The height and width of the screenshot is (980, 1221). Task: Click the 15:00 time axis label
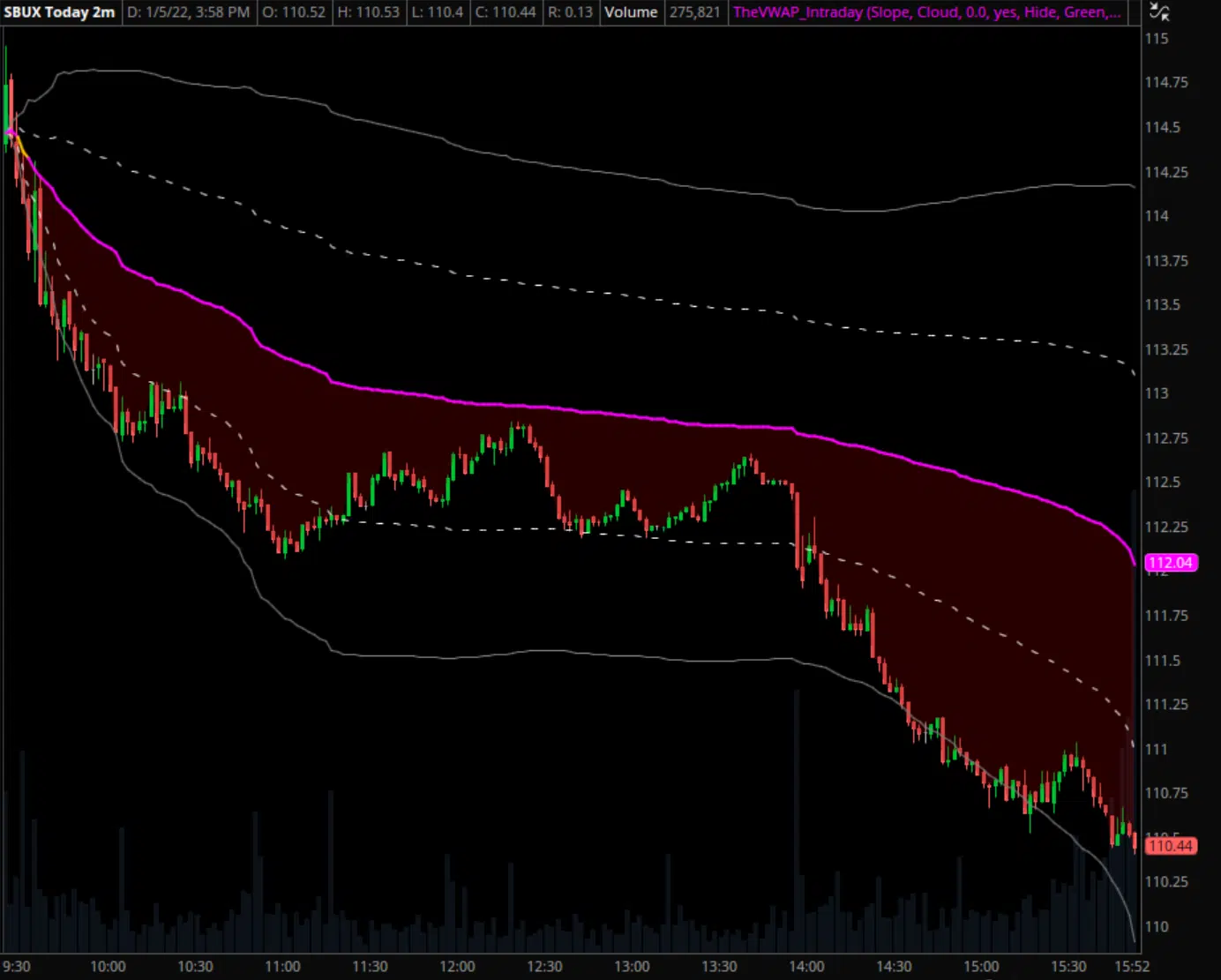tap(981, 967)
